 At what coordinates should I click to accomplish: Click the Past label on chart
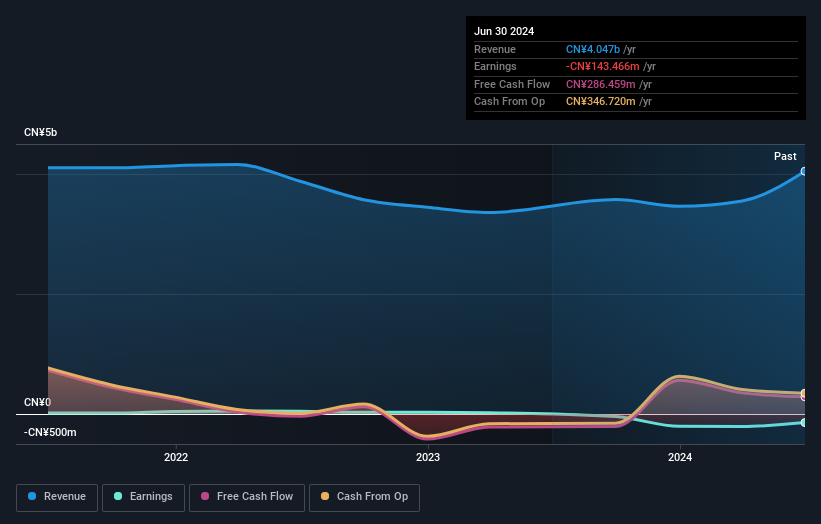click(x=785, y=157)
